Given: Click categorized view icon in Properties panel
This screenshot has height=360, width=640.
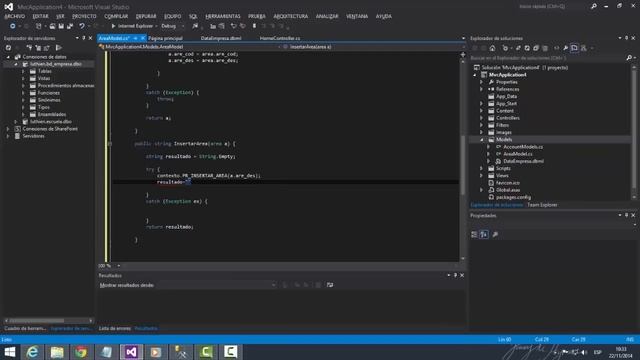Looking at the screenshot, I should [x=474, y=234].
